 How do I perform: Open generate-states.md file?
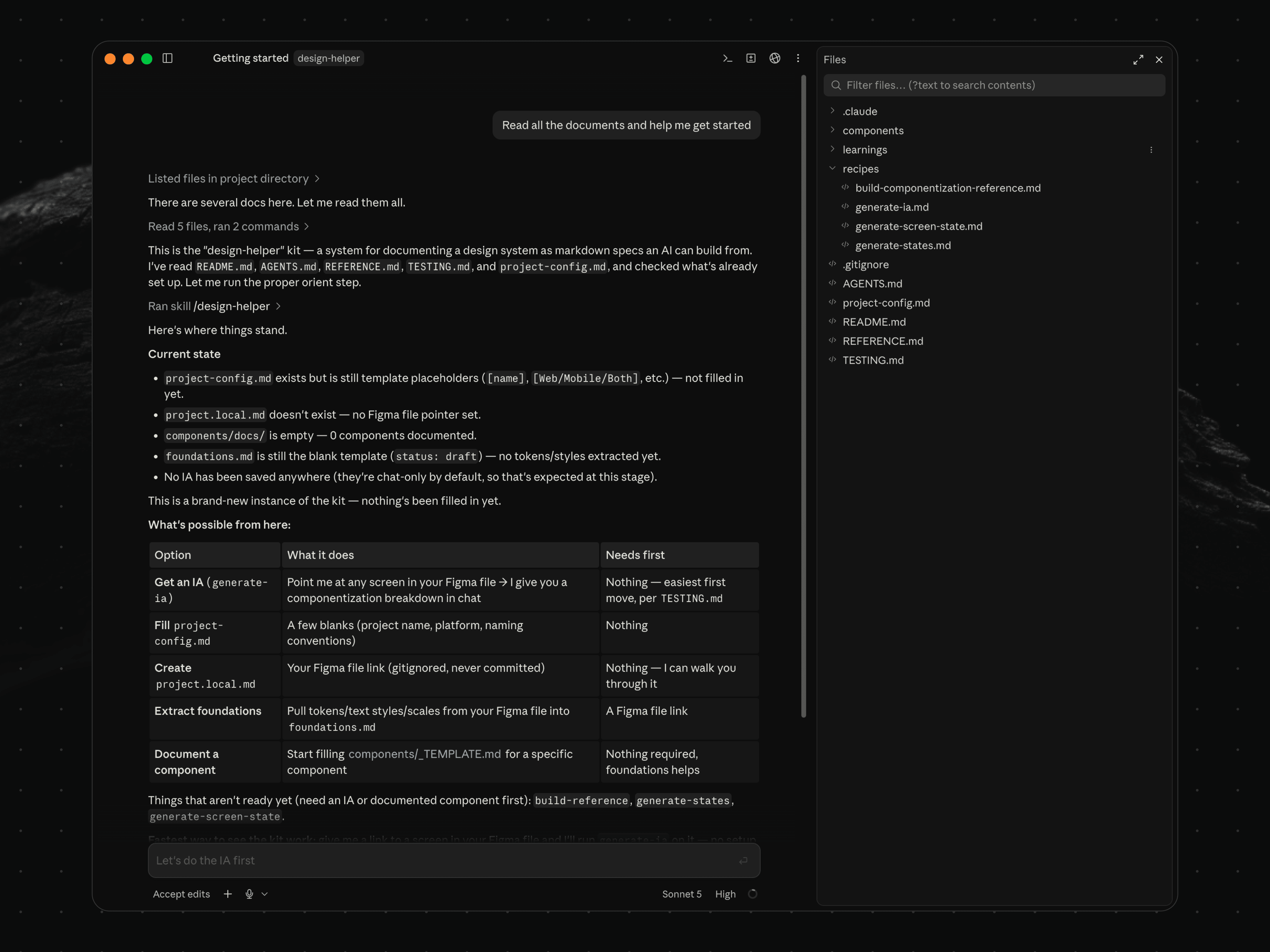pos(903,246)
